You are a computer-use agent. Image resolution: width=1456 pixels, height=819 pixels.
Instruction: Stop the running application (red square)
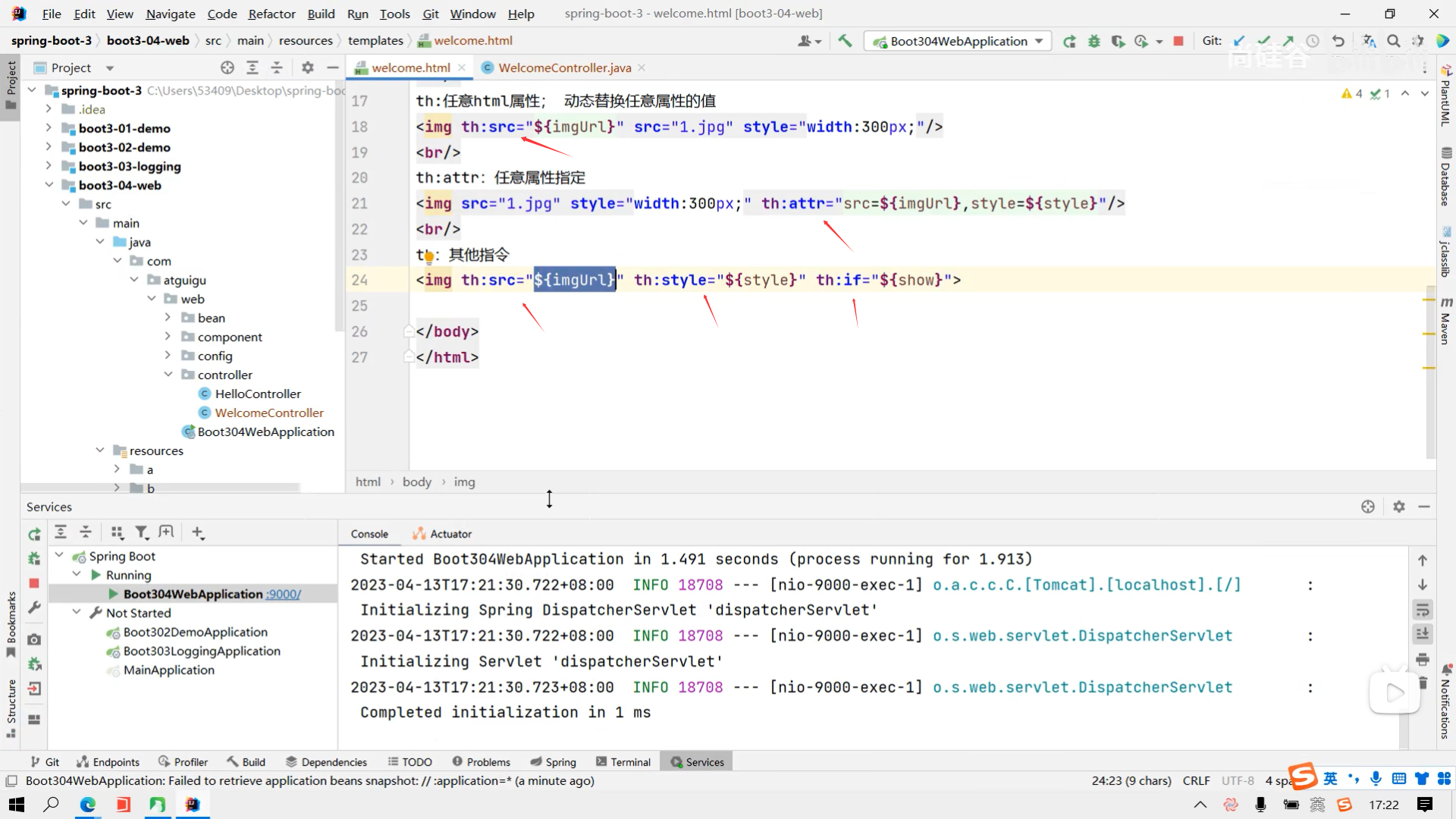point(1178,41)
